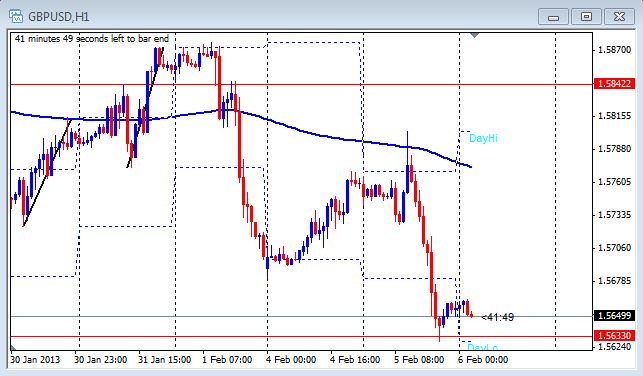The height and width of the screenshot is (376, 643).
Task: Click the 30 Jan 23:00 time label
Action: click(x=100, y=360)
